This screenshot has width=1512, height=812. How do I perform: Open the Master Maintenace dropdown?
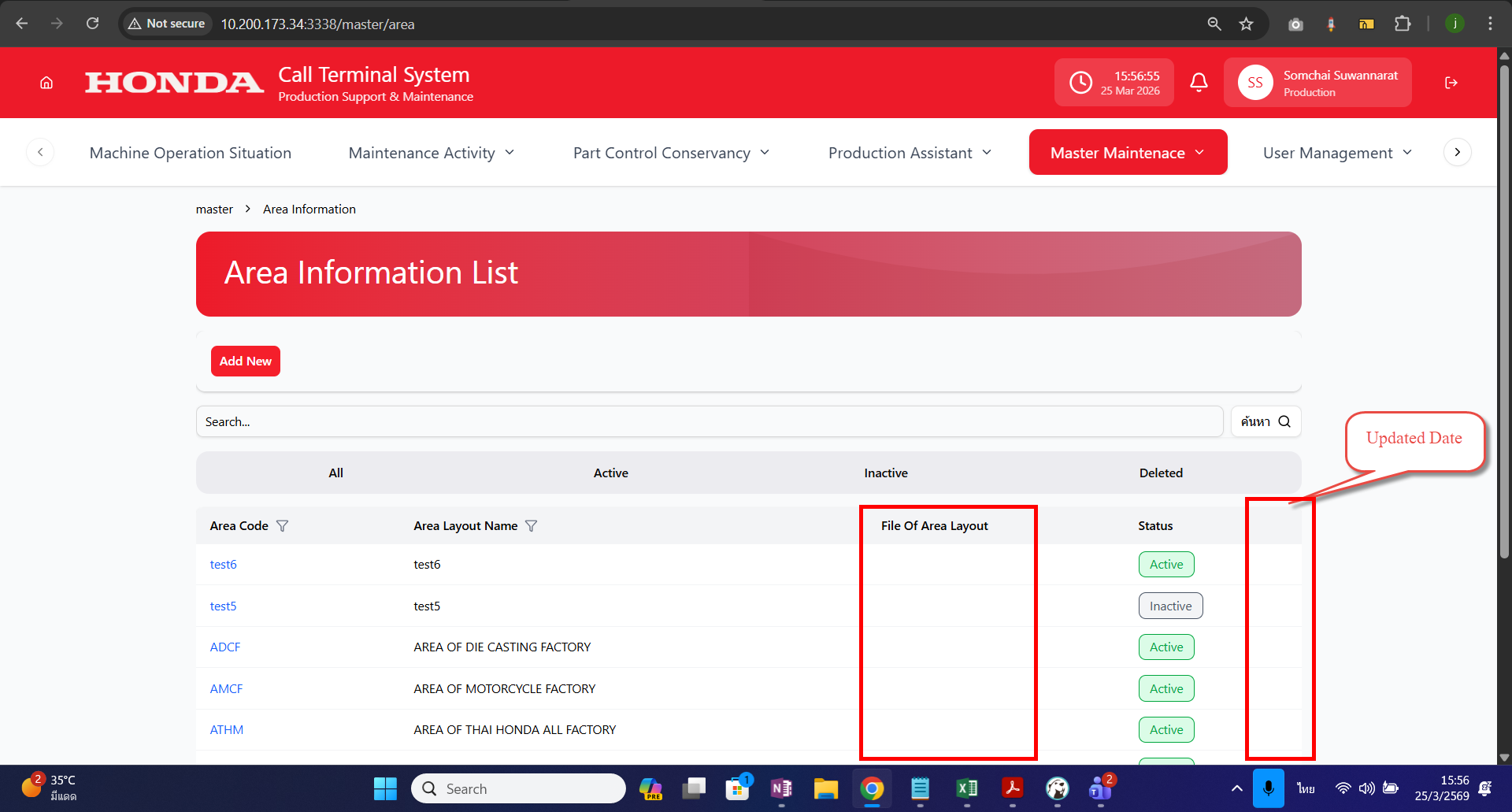tap(1127, 153)
